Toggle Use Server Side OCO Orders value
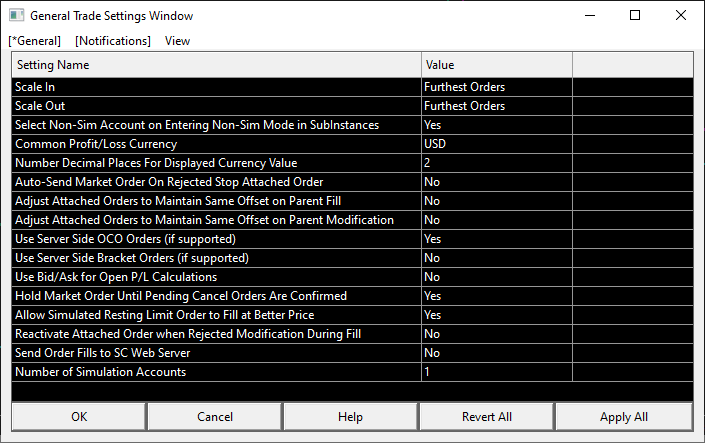Viewport: 705px width, 443px height. point(495,239)
